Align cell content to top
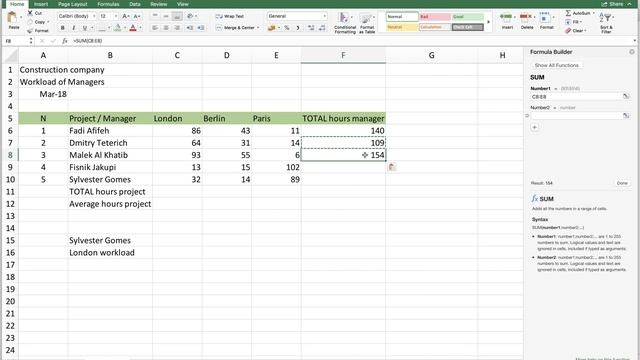640x360 pixels. coord(155,16)
